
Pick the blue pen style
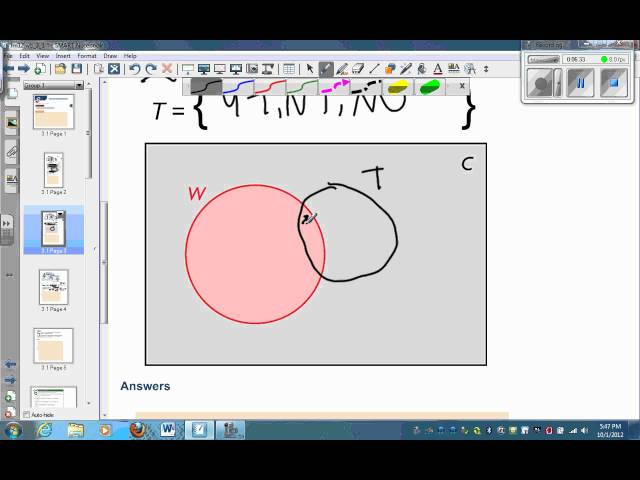[x=238, y=87]
